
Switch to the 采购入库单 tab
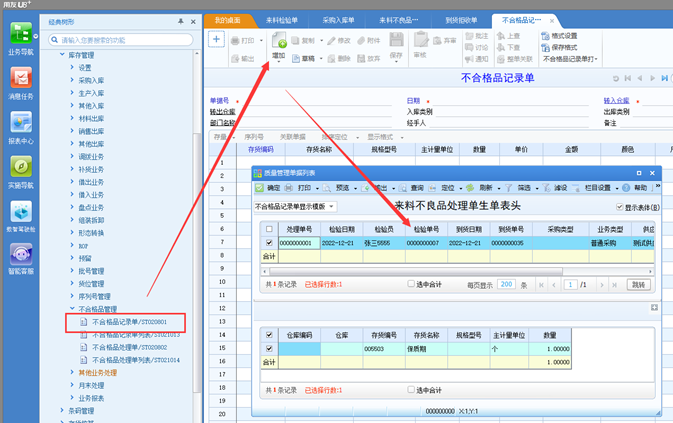338,21
